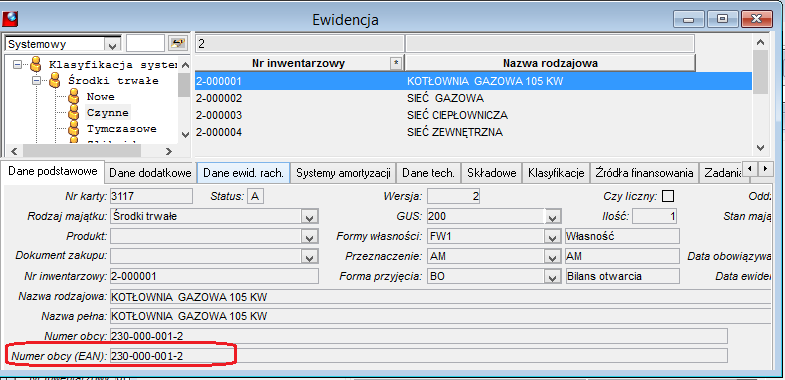Click the empty filter field beside name column

[x=550, y=44]
